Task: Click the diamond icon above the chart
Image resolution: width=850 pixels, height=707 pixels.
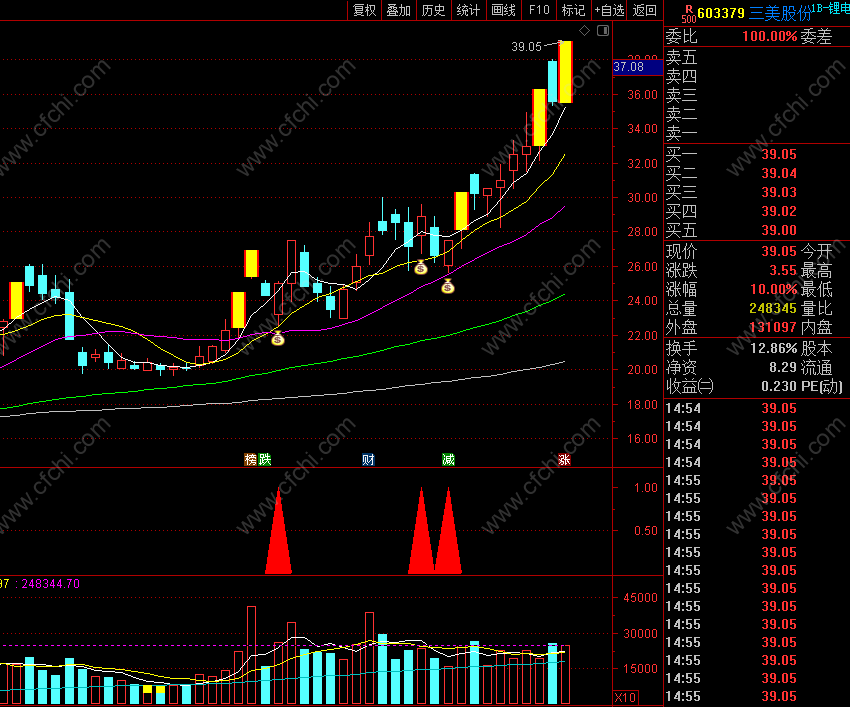Action: 584,30
